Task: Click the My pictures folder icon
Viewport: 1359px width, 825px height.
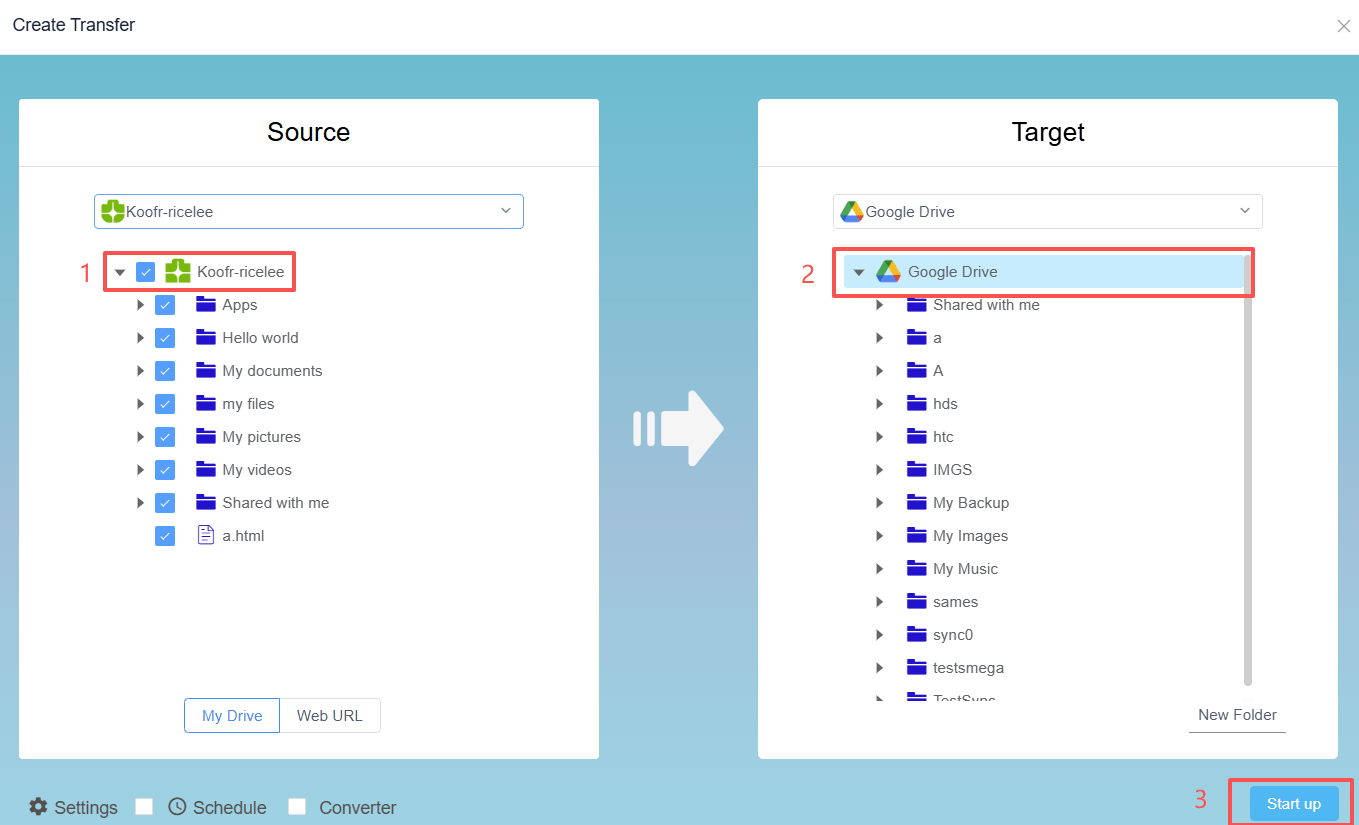Action: pos(206,436)
